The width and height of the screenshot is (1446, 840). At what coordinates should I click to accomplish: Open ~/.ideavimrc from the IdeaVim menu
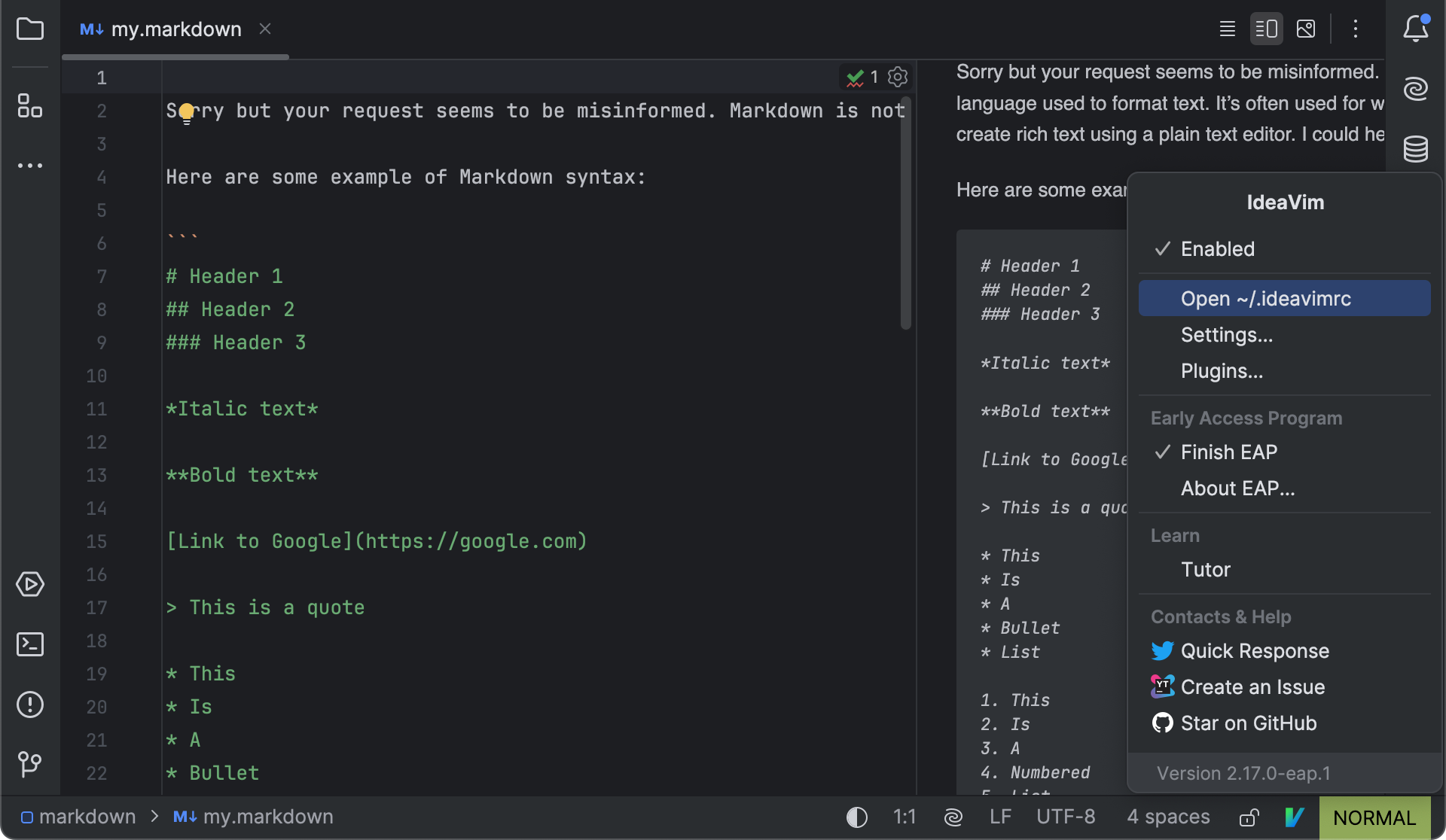point(1266,298)
